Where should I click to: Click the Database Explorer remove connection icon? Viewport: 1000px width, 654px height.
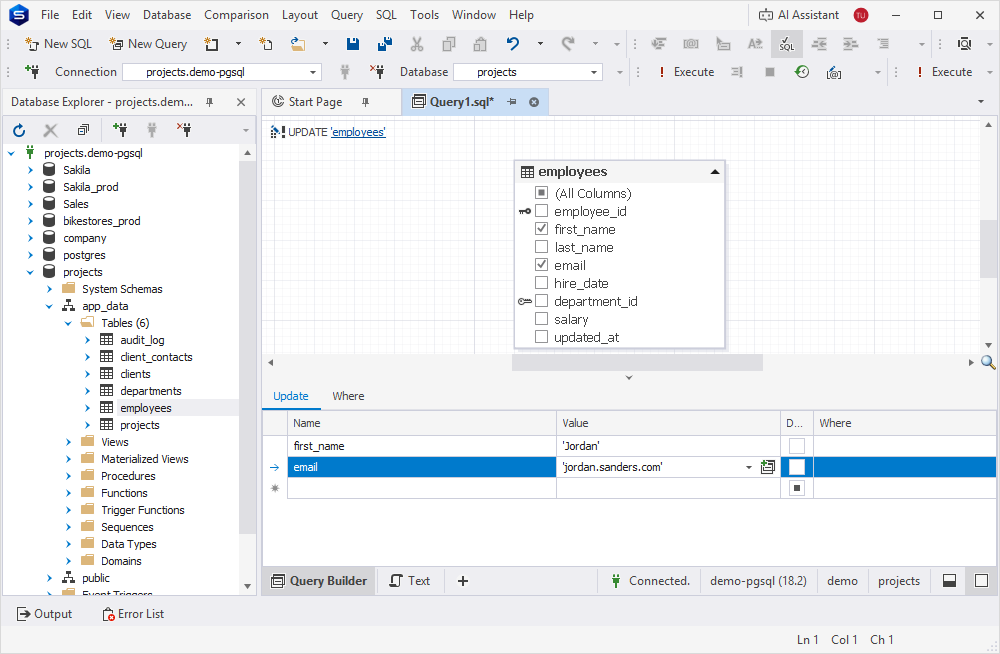pos(184,130)
